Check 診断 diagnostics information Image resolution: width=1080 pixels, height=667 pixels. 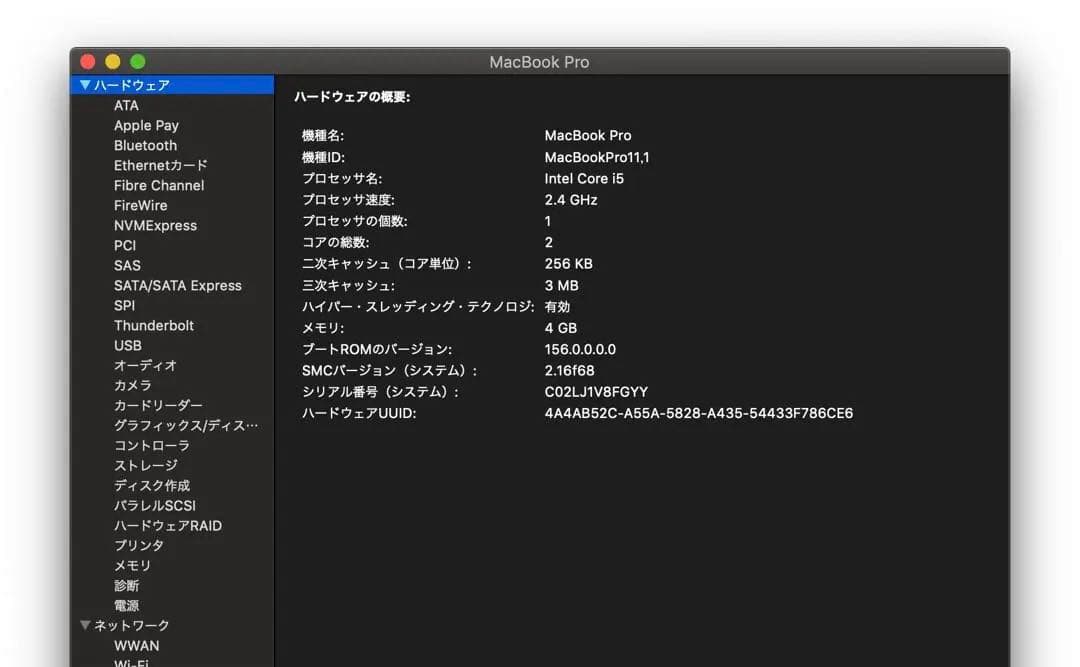[x=127, y=585]
